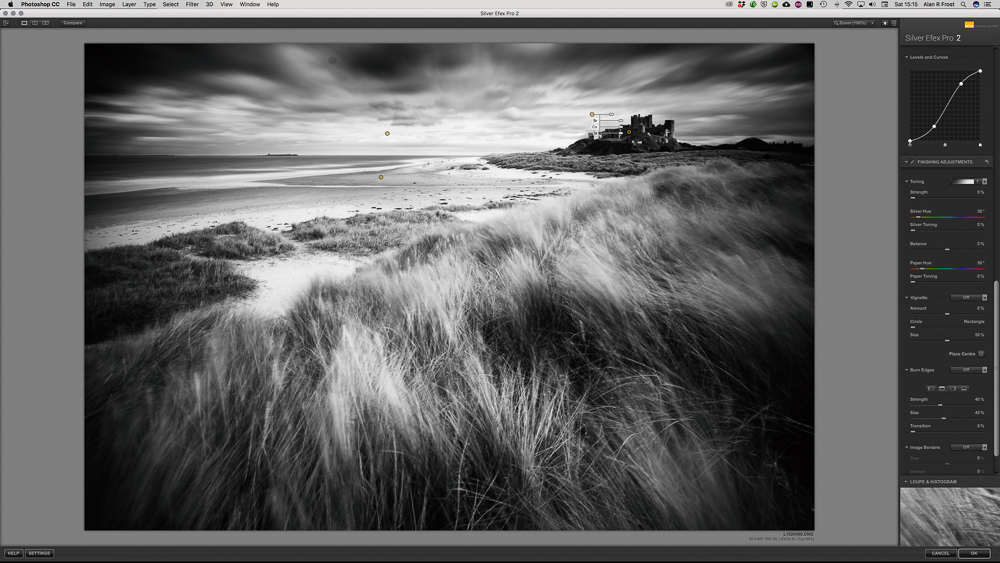Image resolution: width=1000 pixels, height=563 pixels.
Task: Select the left edge burn icon
Action: click(931, 388)
